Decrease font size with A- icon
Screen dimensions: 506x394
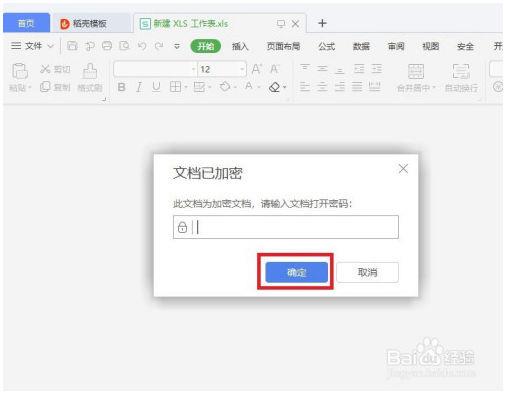[x=274, y=69]
